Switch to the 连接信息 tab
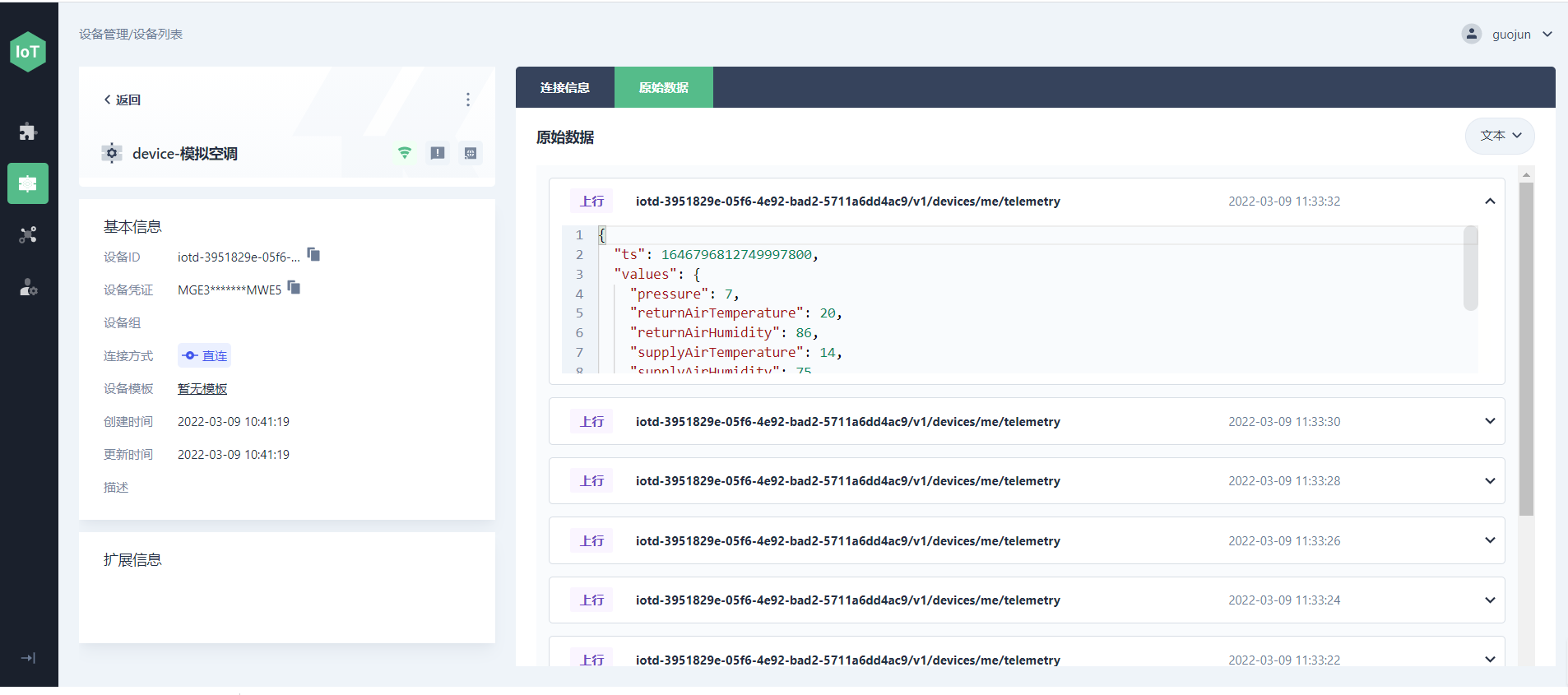This screenshot has height=695, width=1568. 564,87
